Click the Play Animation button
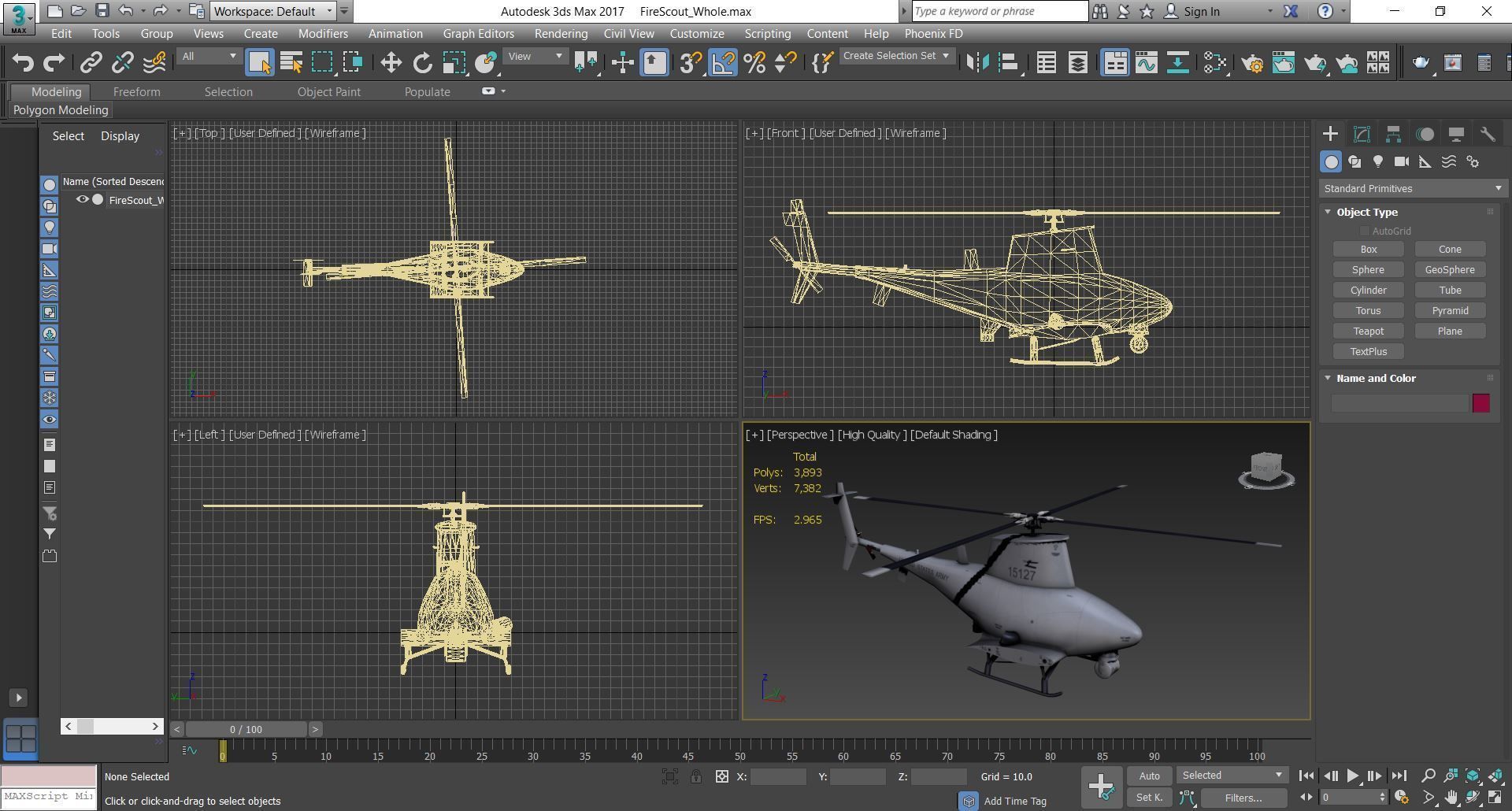Screen dimensions: 1512x811 1353,776
